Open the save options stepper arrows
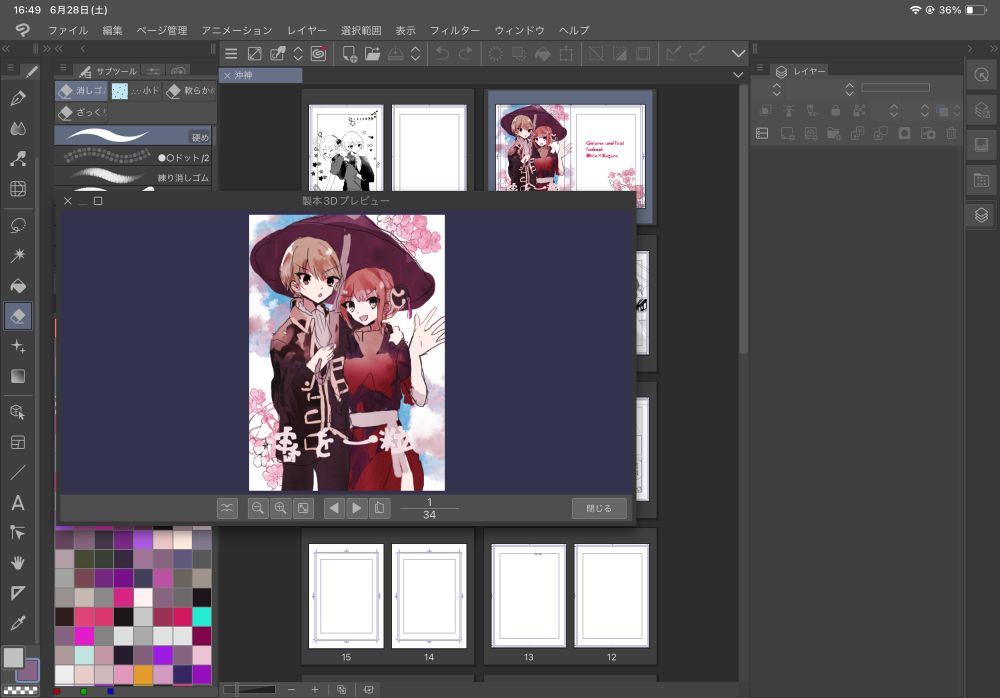 coord(415,53)
